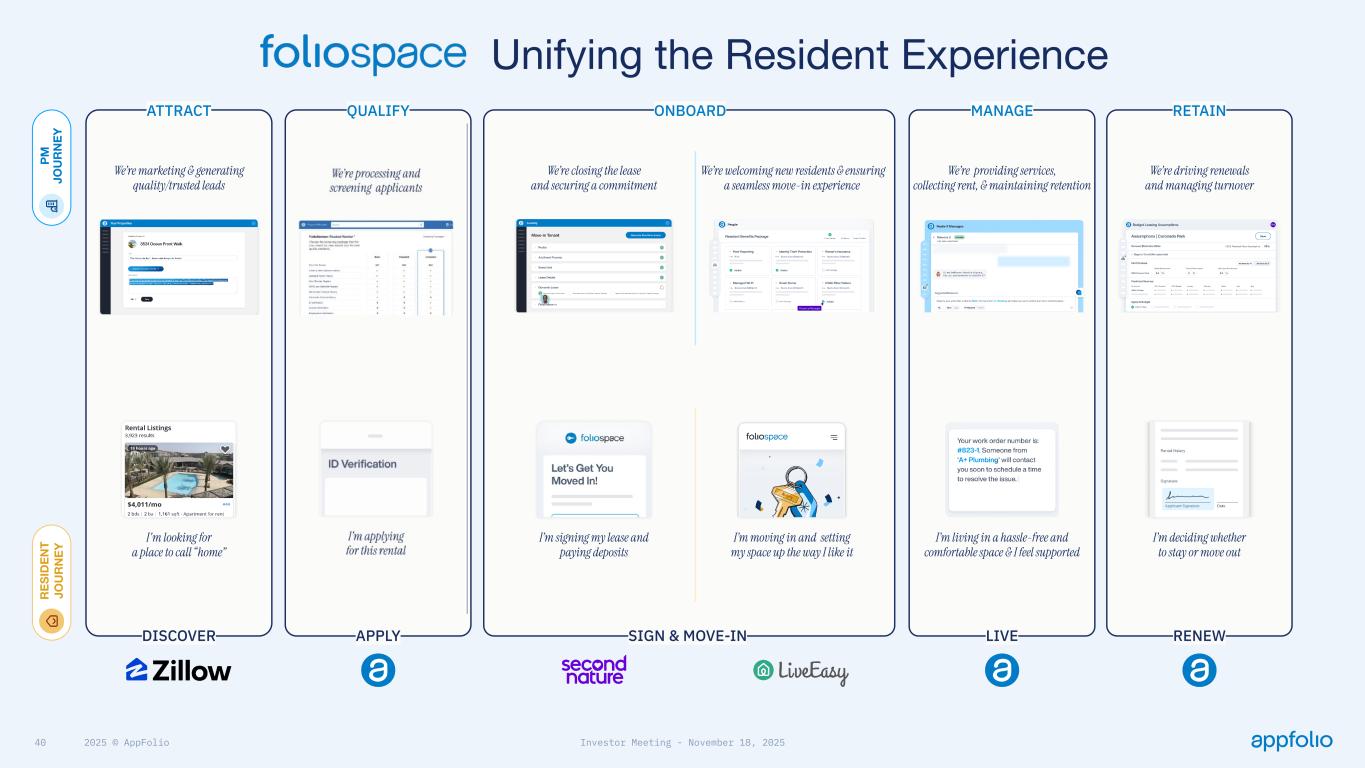Screen dimensions: 1365x768
Task: Click the 2025 © AppFolio copyright text
Action: 127,743
